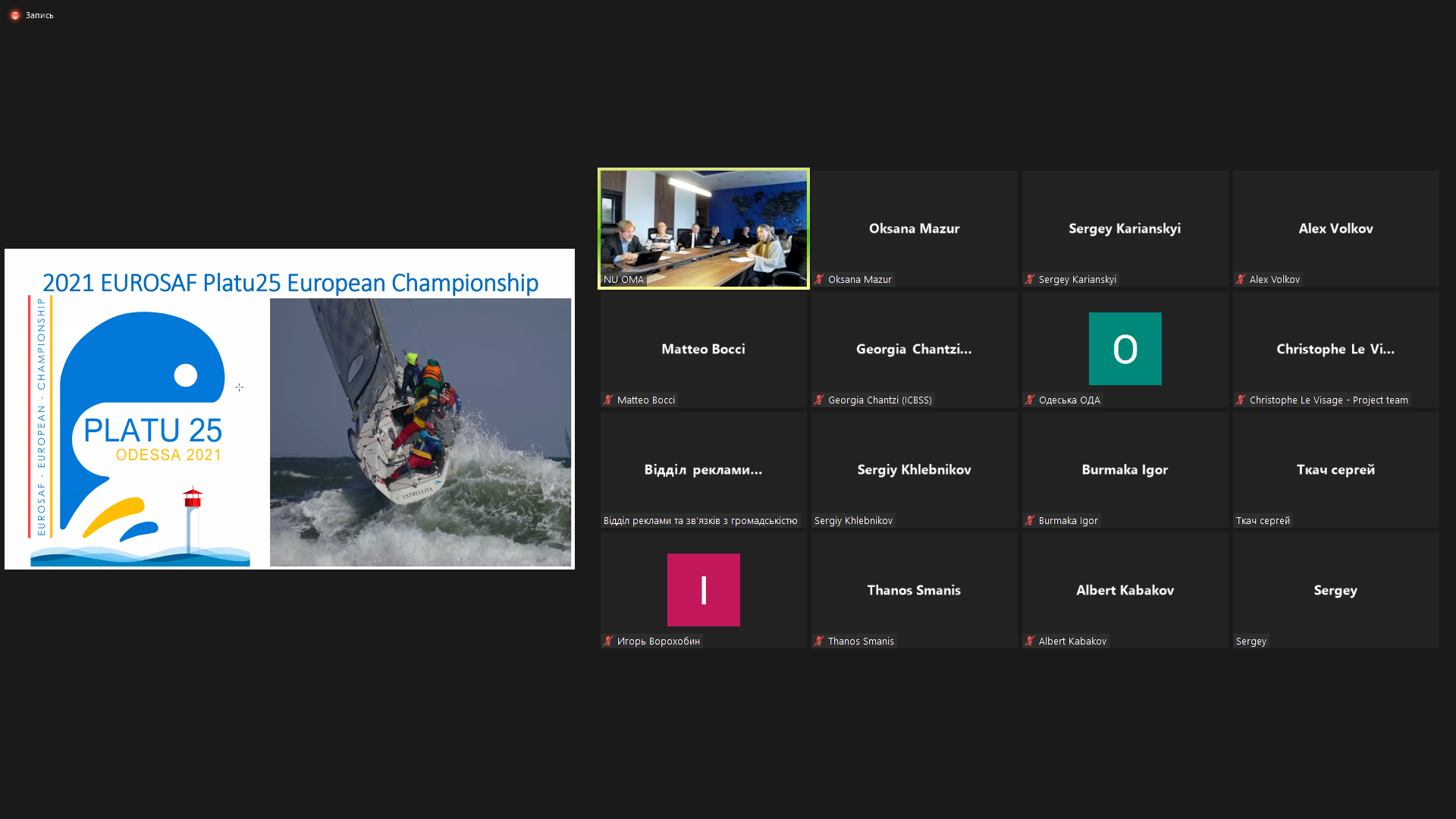Click the "Запись" recording label
Viewport: 1456px width, 819px height.
click(39, 15)
